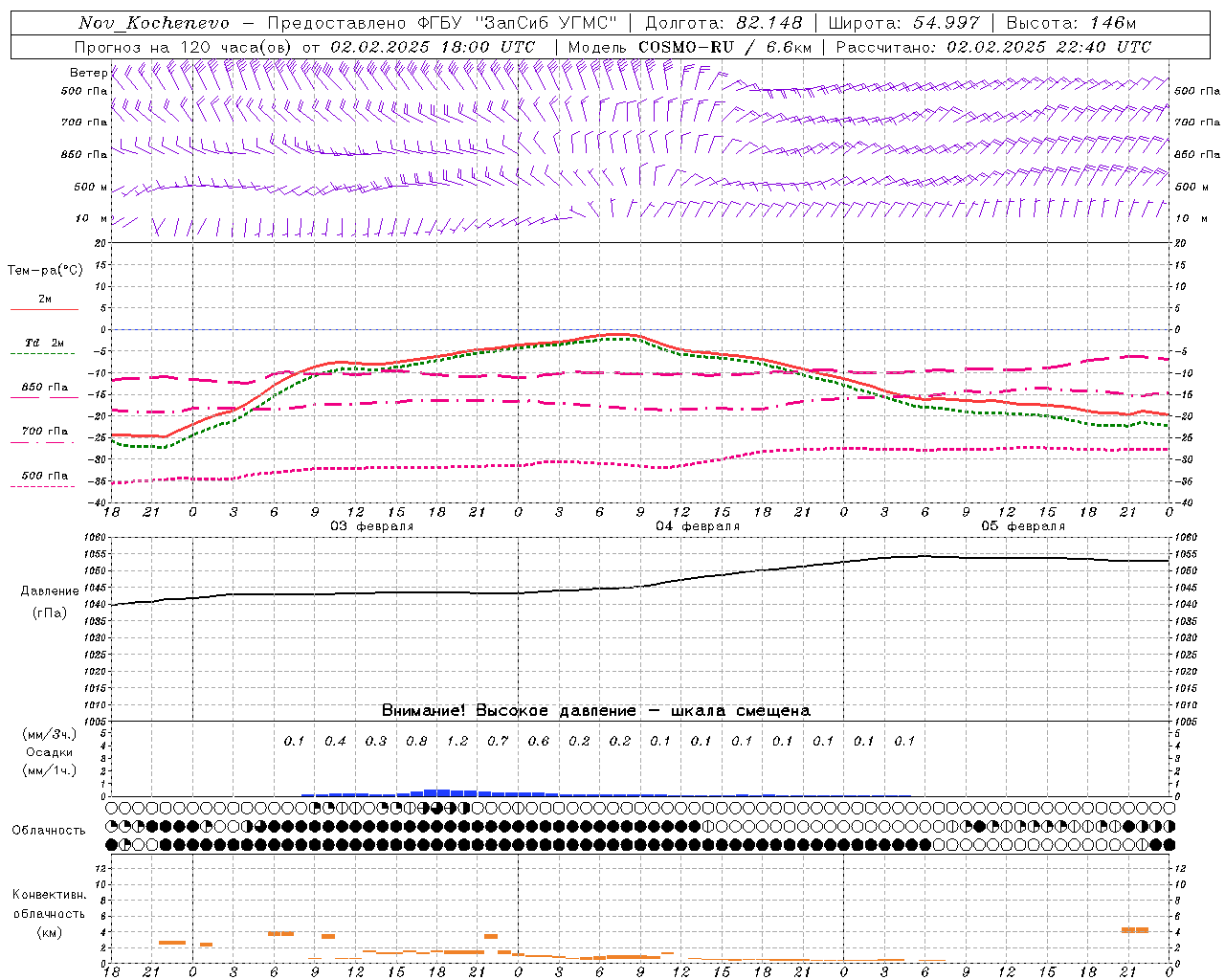Click the '03 февраля' date label
The image size is (1225, 980).
click(372, 526)
